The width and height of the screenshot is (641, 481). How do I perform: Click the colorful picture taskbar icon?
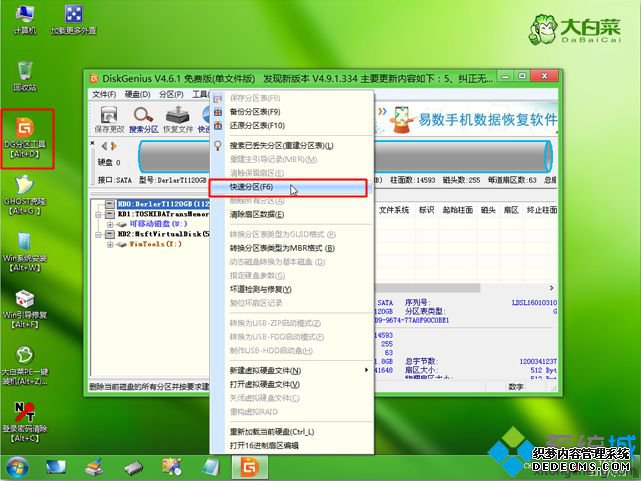[172, 468]
